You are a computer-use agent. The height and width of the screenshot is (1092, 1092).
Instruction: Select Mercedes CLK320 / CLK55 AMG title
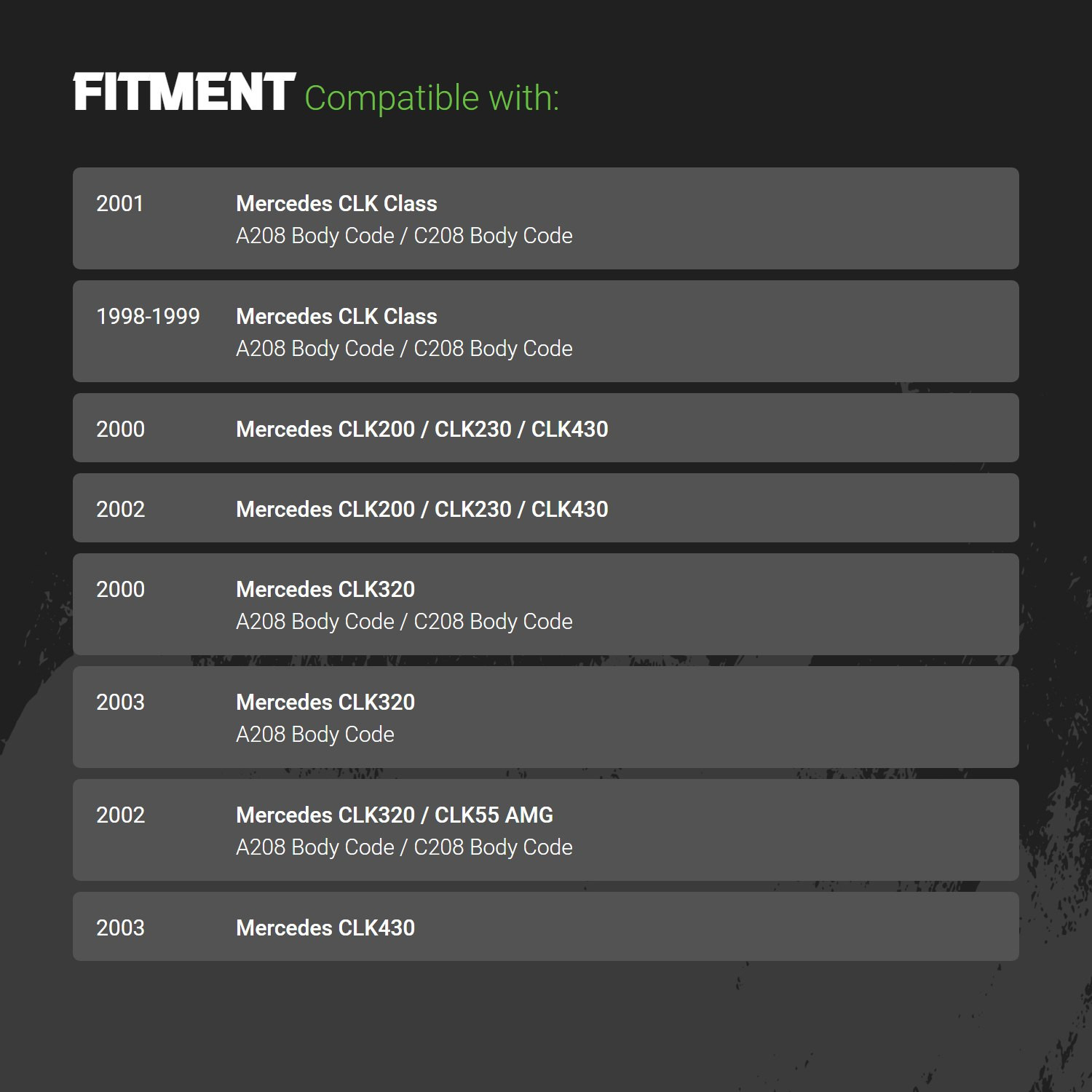(x=395, y=815)
